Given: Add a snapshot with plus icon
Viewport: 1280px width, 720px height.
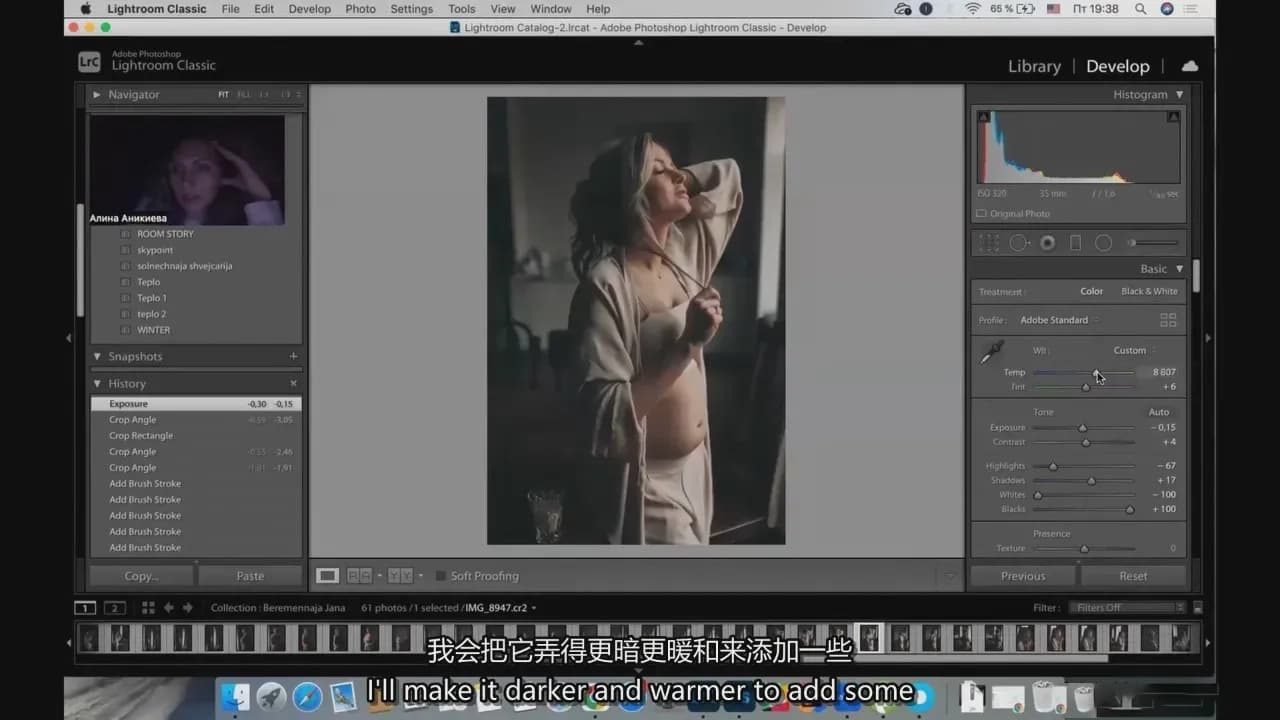Looking at the screenshot, I should point(293,356).
